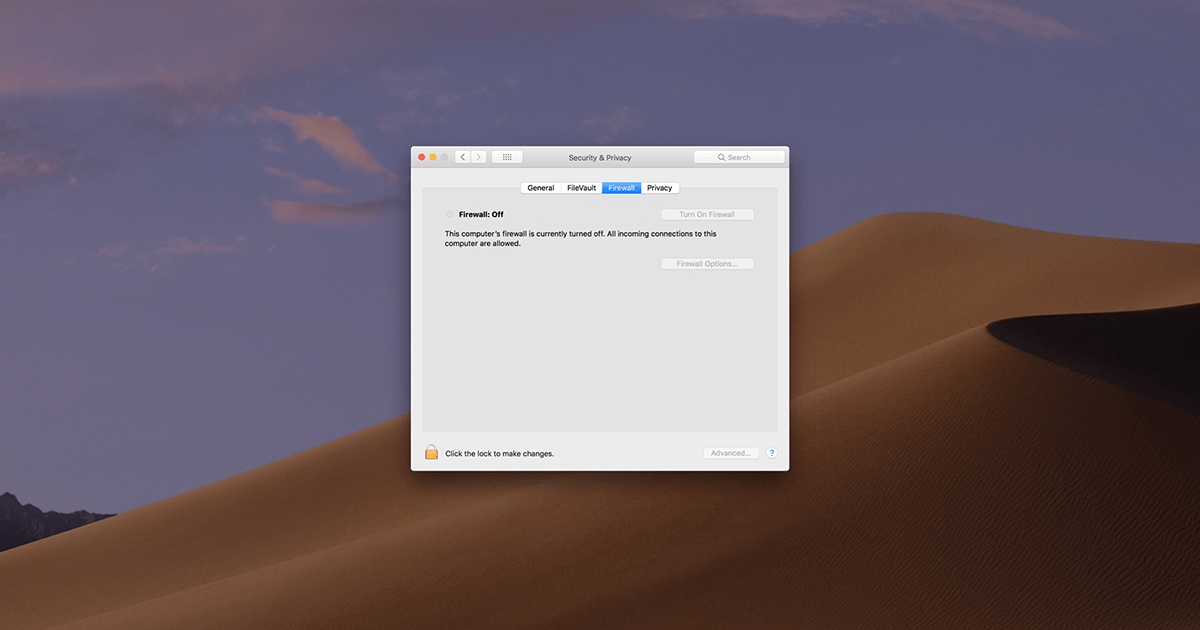
Task: Click the magnifier icon in the search field
Action: 721,156
